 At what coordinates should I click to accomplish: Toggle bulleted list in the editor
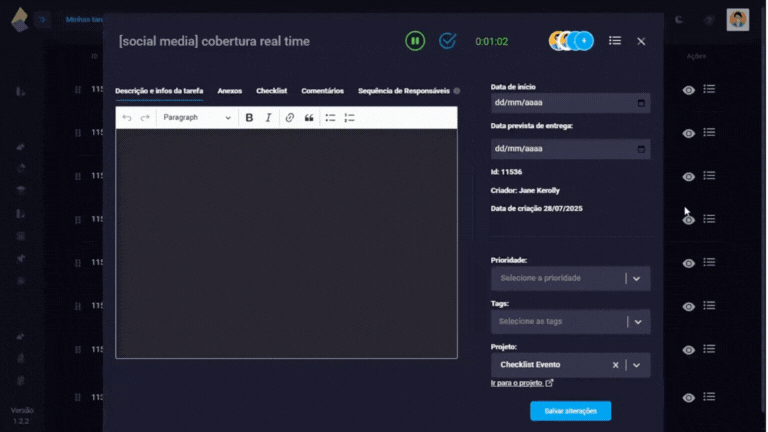pos(330,118)
